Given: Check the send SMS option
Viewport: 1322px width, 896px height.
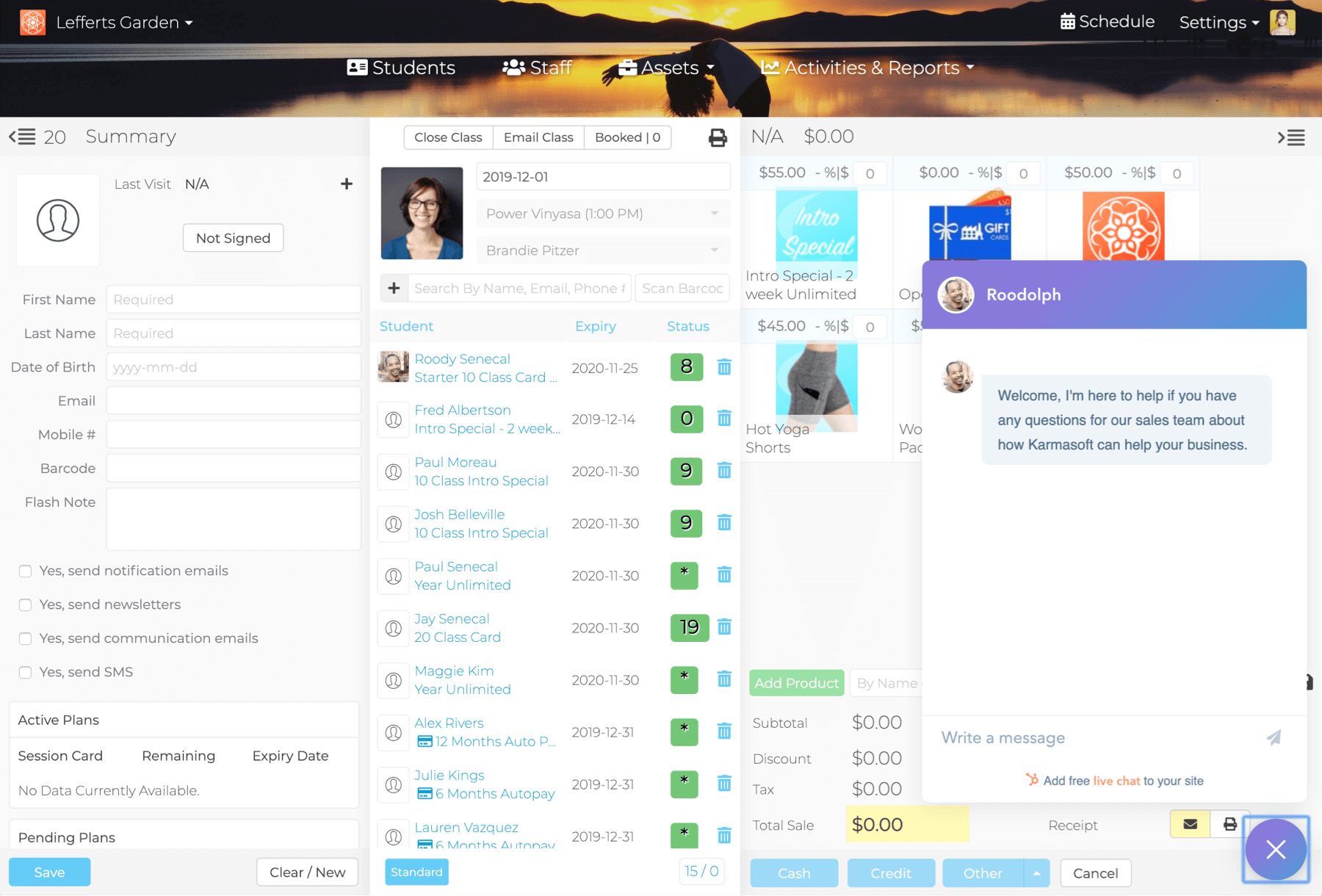Looking at the screenshot, I should pyautogui.click(x=25, y=673).
